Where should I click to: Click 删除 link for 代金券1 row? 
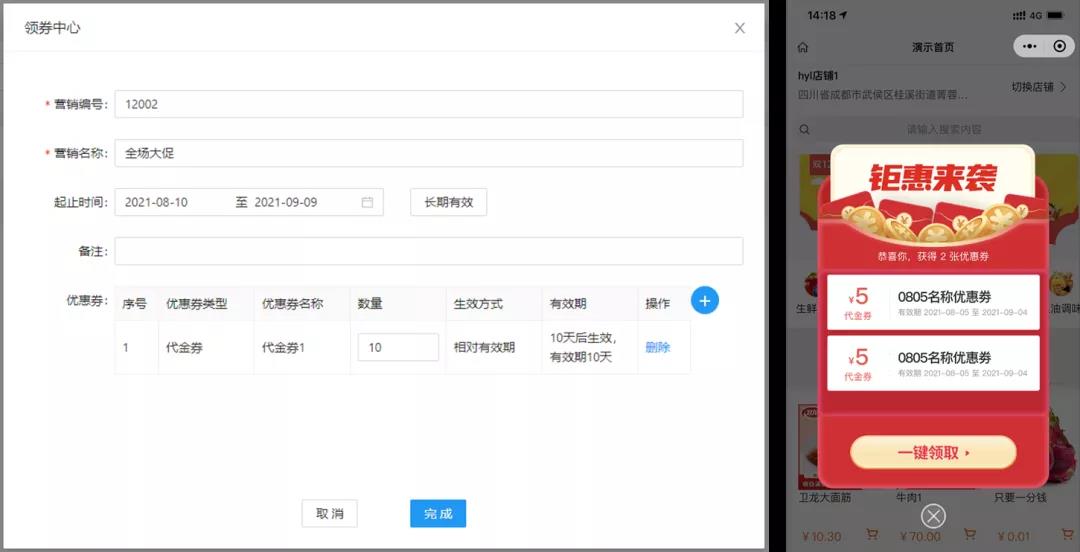[658, 348]
